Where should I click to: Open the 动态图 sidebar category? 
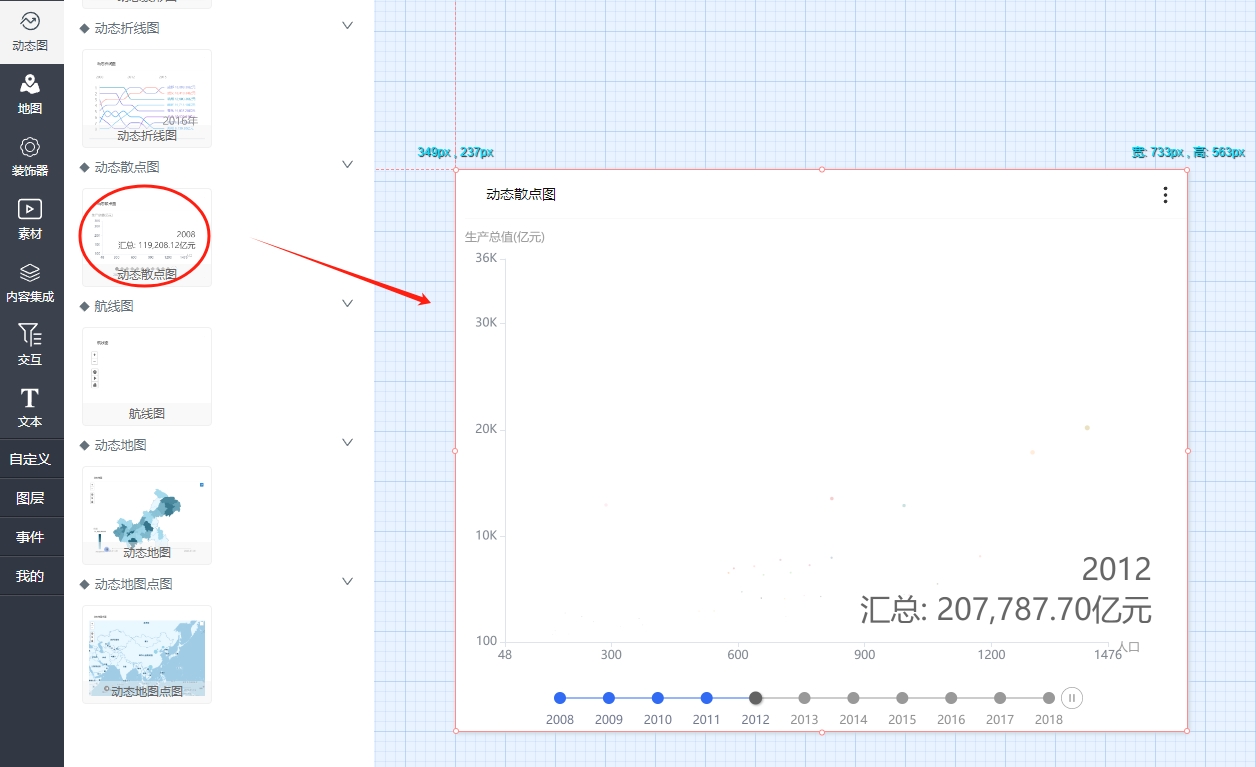30,31
